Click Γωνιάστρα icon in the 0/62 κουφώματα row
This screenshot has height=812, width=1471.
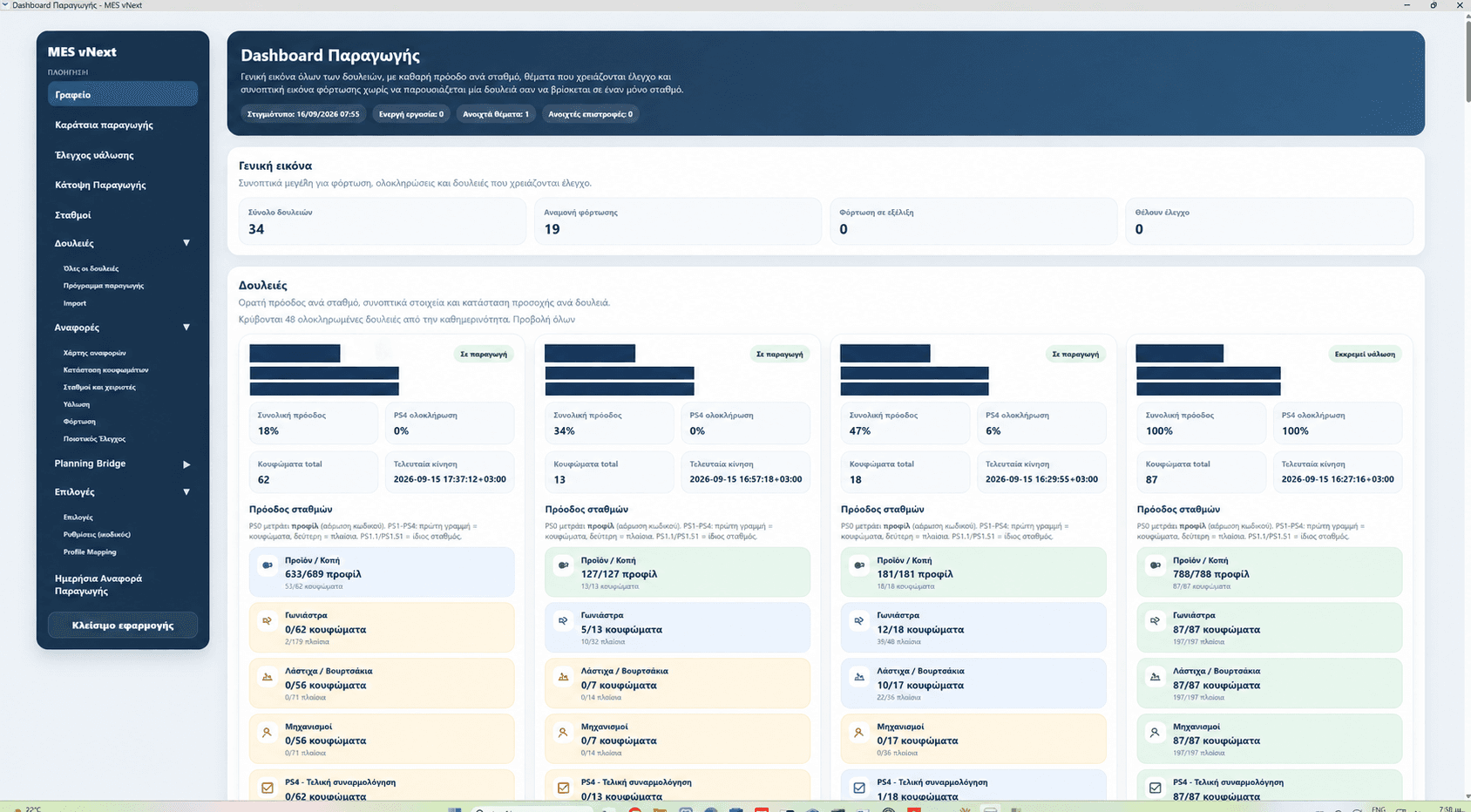coord(268,621)
